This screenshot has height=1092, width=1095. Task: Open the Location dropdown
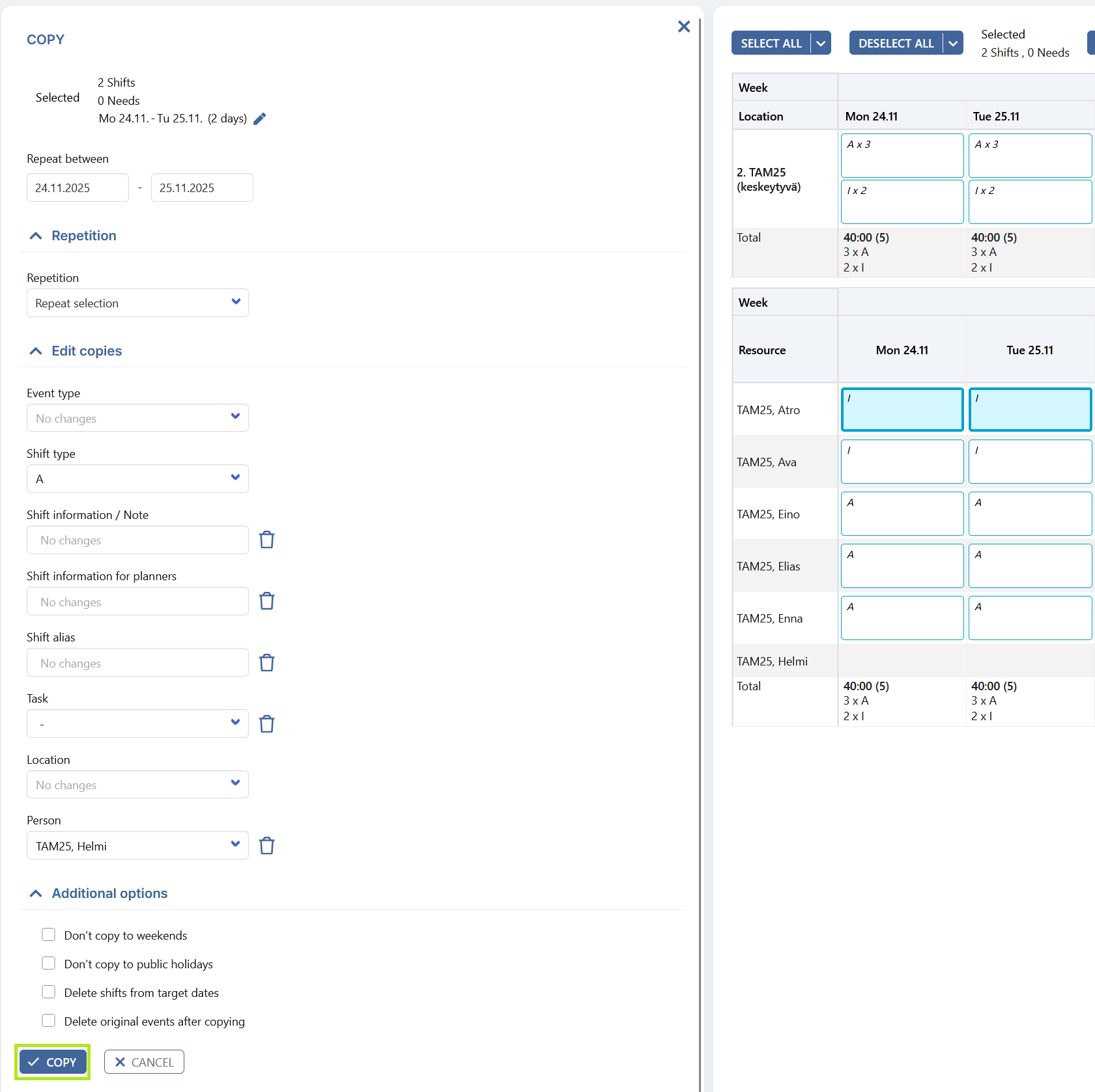[x=137, y=785]
